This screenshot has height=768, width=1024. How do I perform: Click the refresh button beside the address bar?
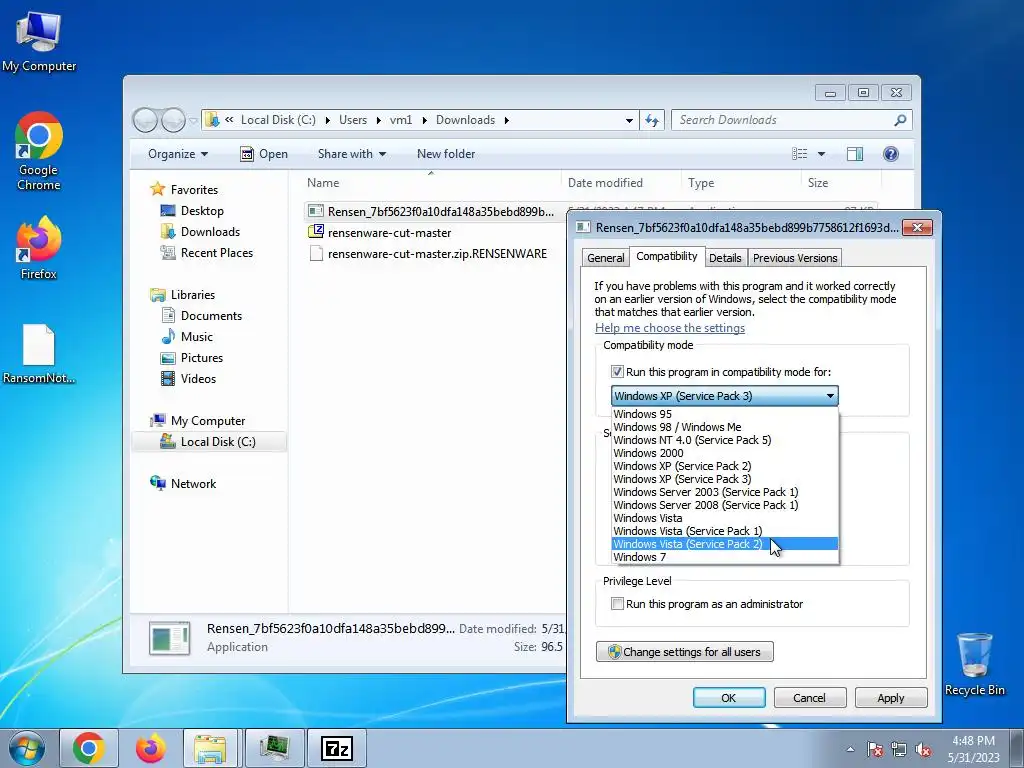pos(652,120)
